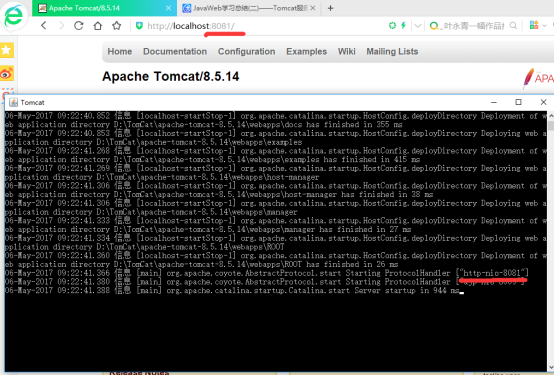The image size is (554, 376).
Task: Go to the browser home page
Action: 98,25
